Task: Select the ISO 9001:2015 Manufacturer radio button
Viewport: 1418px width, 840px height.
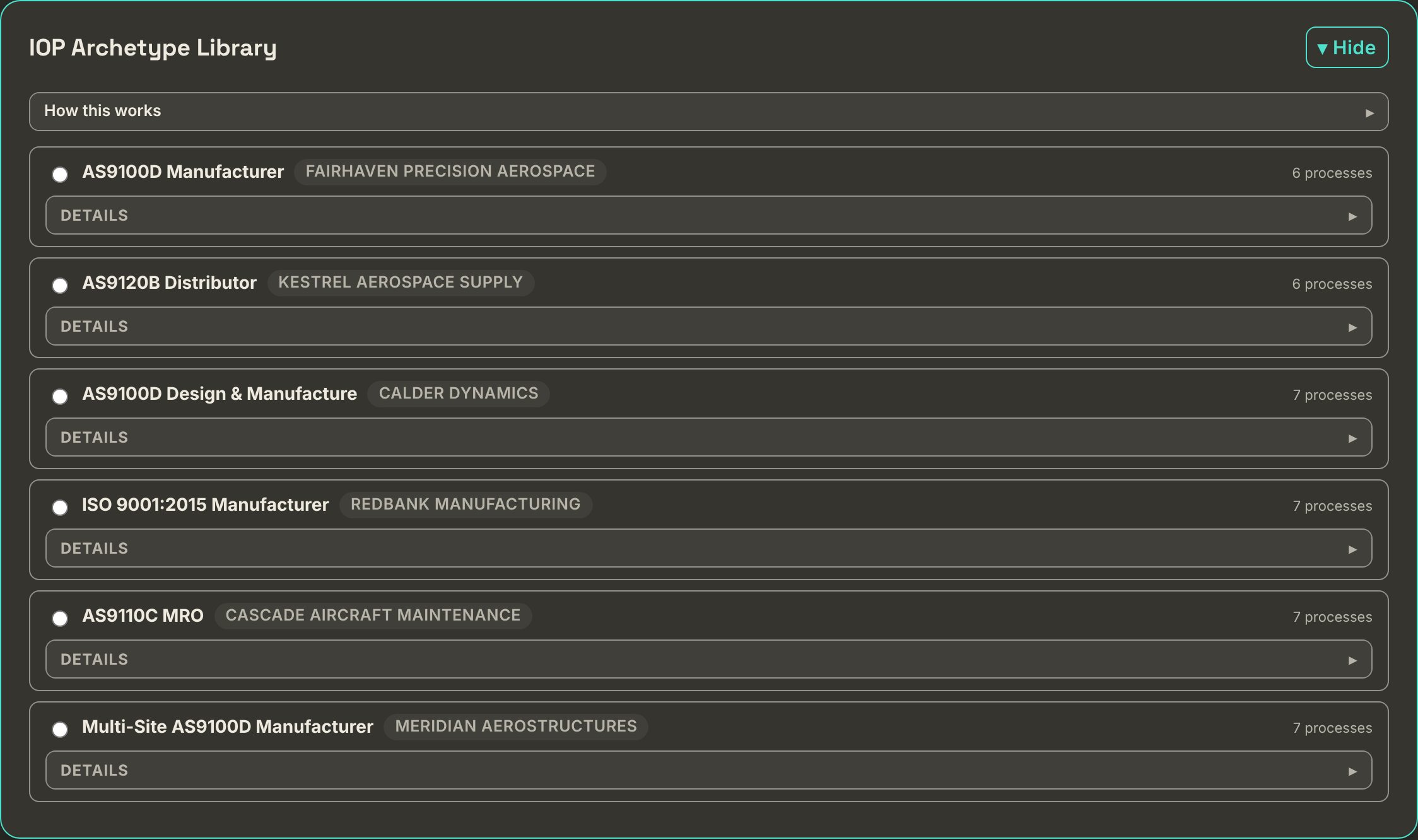Action: click(x=60, y=508)
